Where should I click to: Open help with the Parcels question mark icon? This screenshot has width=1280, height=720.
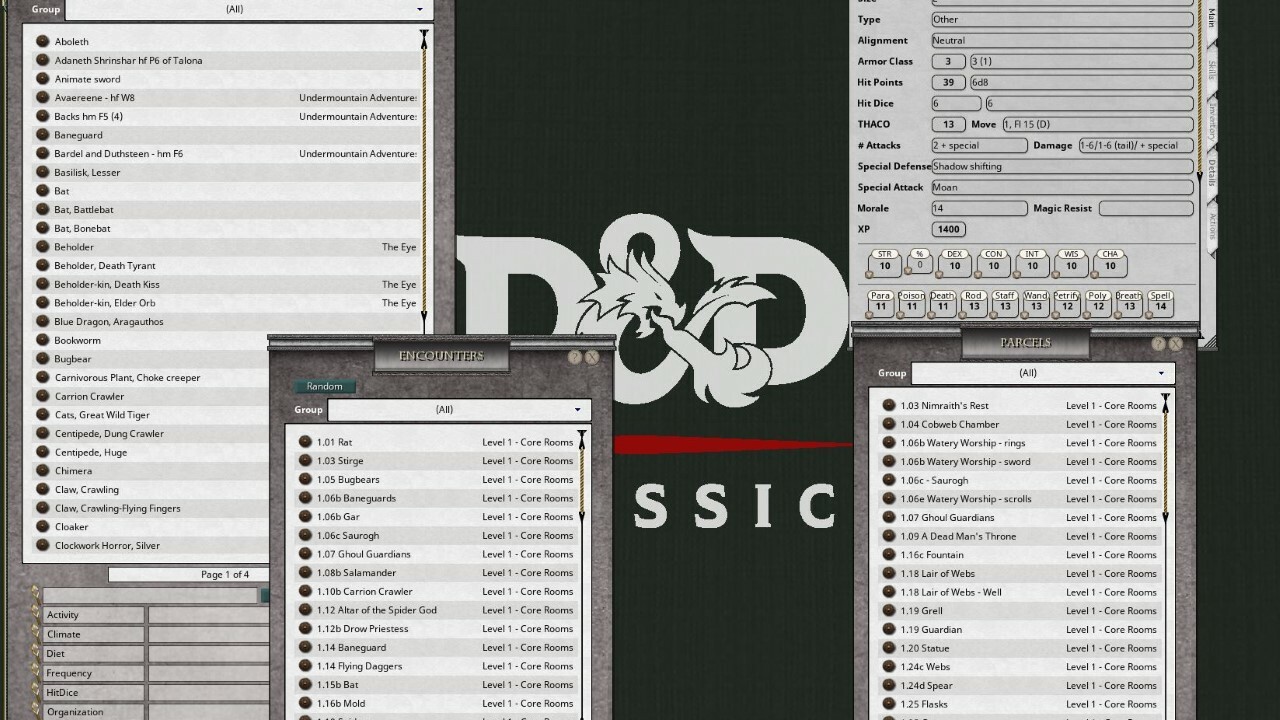click(1160, 342)
